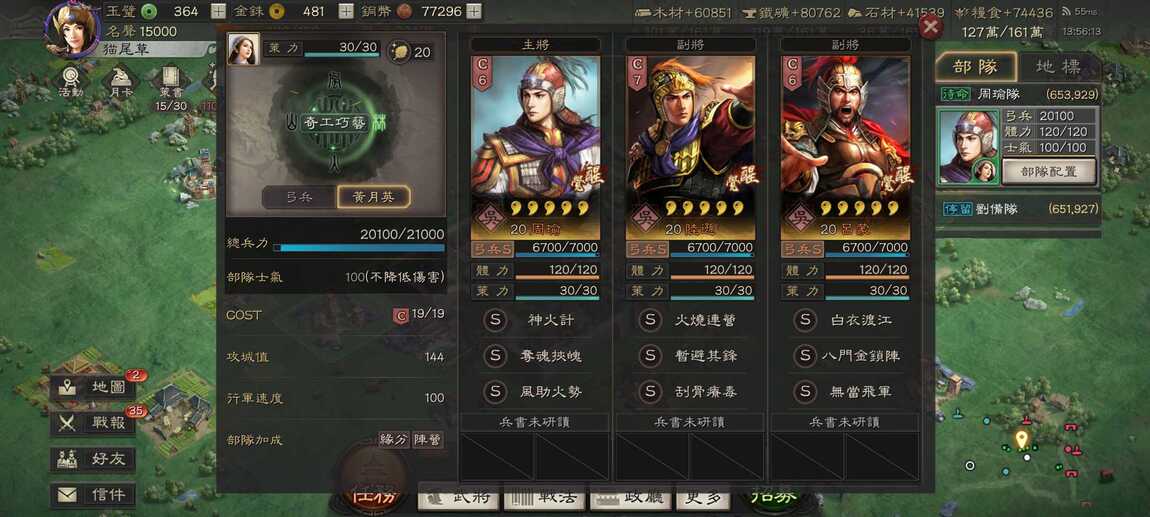The width and height of the screenshot is (1150, 517).
Task: Open the 策書 scroll icon
Action: click(x=170, y=87)
